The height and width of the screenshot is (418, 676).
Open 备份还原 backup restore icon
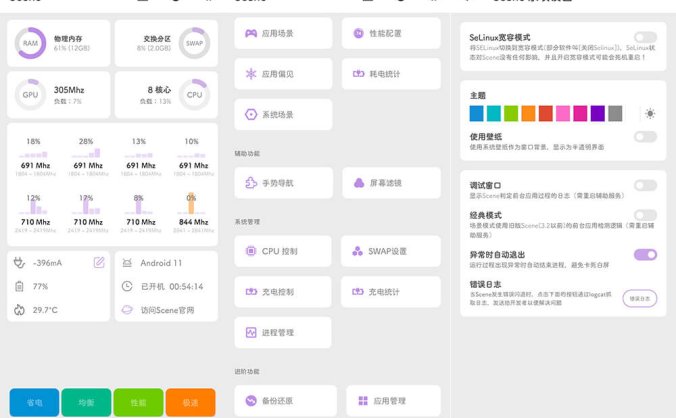[x=251, y=400]
